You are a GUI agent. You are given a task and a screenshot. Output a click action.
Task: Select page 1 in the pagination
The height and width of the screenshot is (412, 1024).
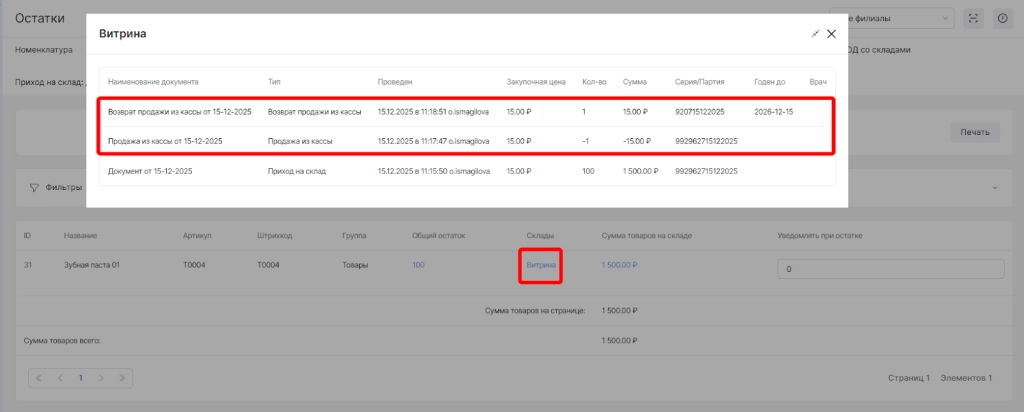point(81,378)
